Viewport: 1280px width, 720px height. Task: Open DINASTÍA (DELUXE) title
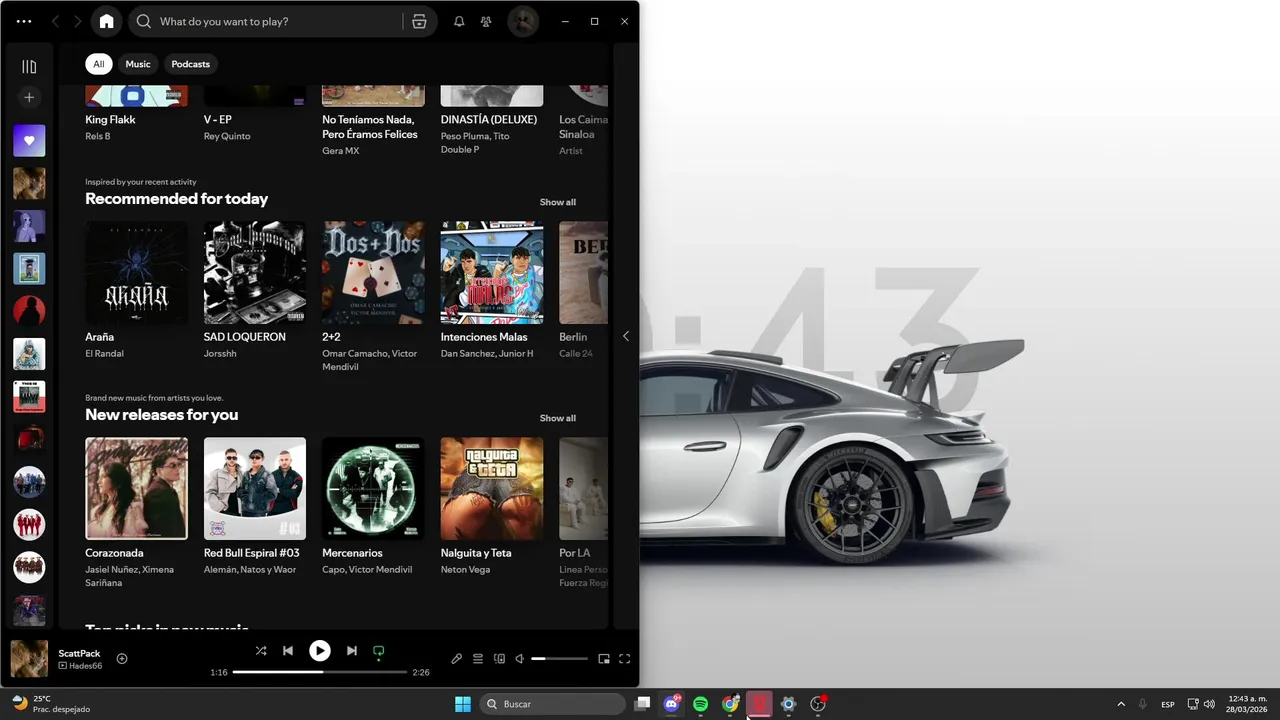(x=489, y=119)
